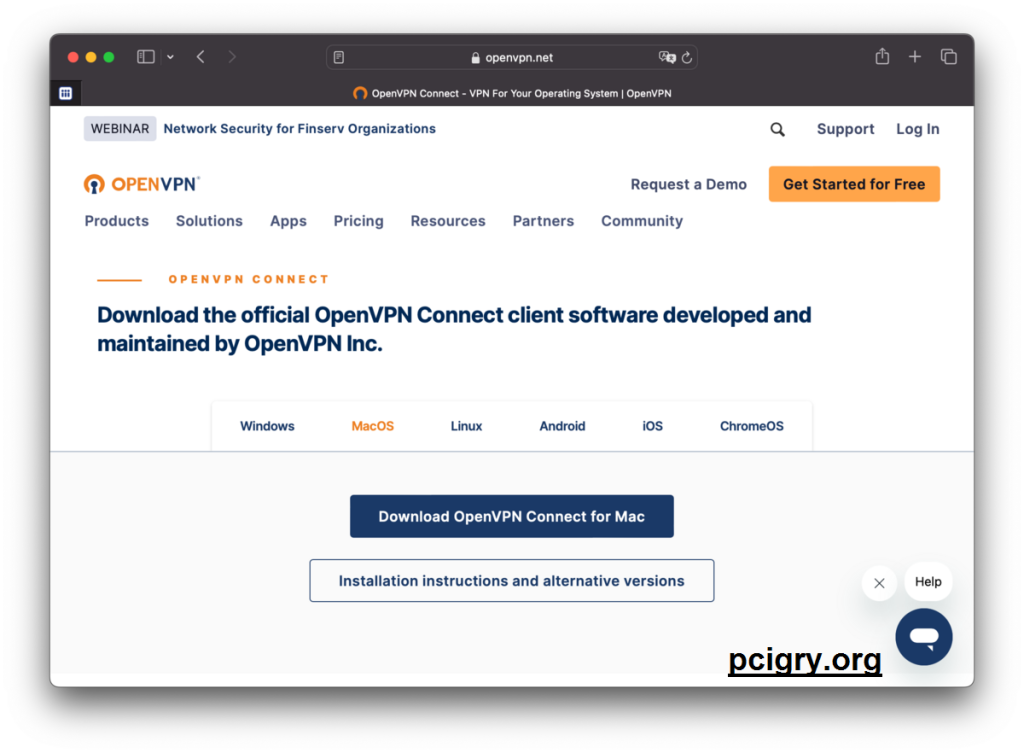
Task: Open the Solutions menu
Action: [x=209, y=221]
